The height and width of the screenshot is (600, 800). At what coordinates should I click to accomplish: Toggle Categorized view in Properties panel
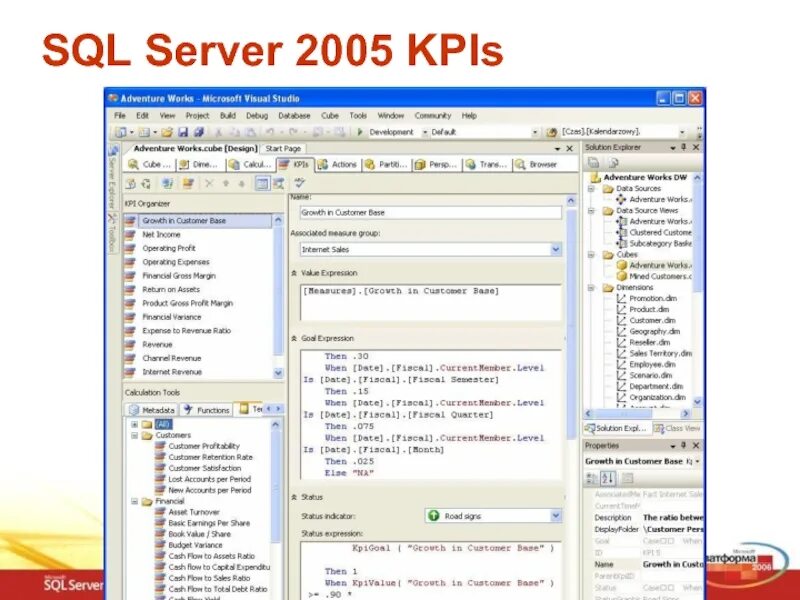click(592, 478)
